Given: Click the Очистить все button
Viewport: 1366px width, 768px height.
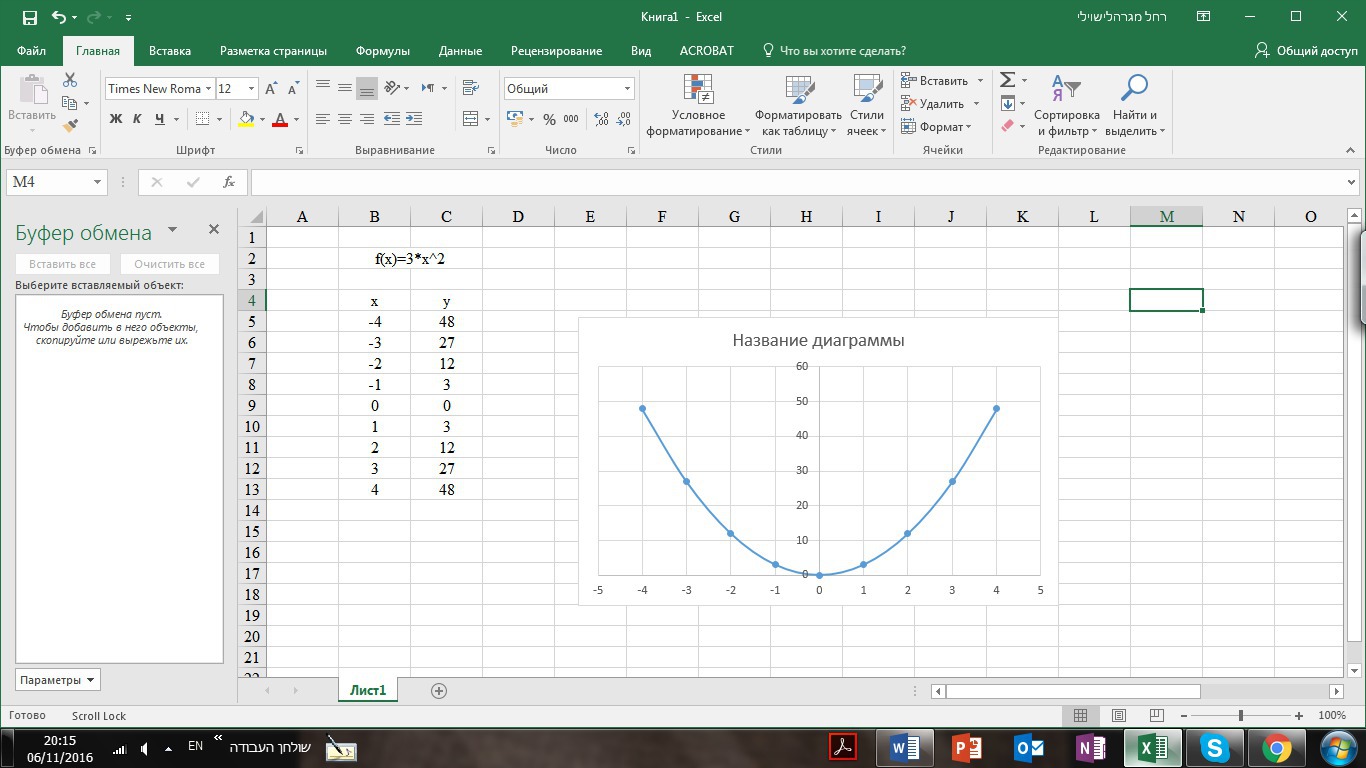Looking at the screenshot, I should [x=169, y=264].
